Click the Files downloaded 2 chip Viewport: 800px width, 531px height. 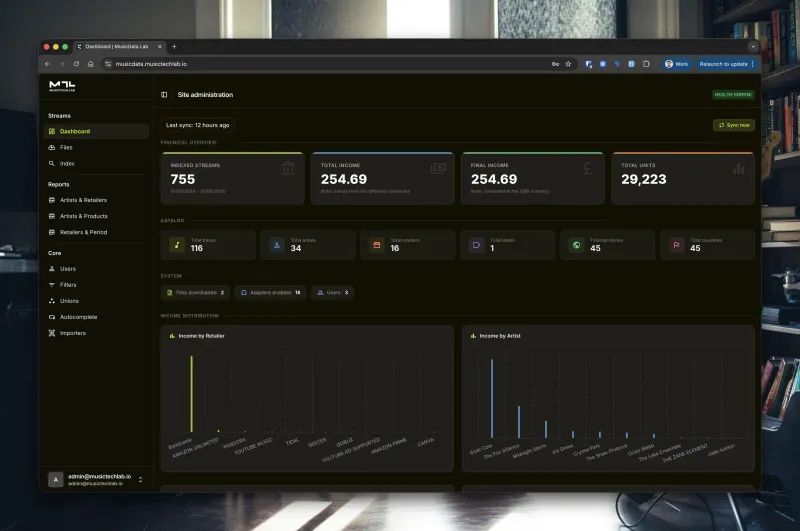(x=195, y=292)
